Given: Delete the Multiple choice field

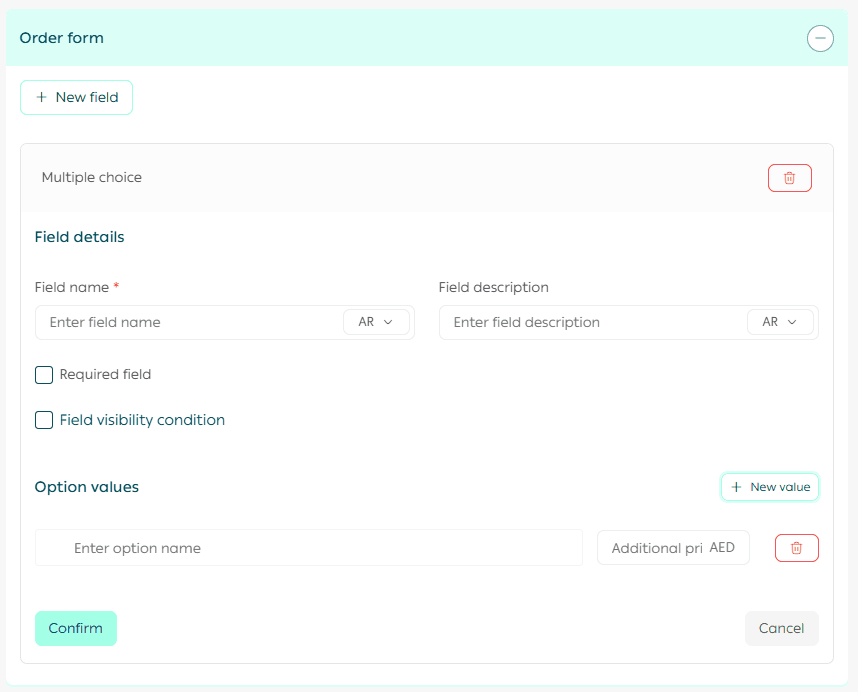Looking at the screenshot, I should (x=789, y=178).
